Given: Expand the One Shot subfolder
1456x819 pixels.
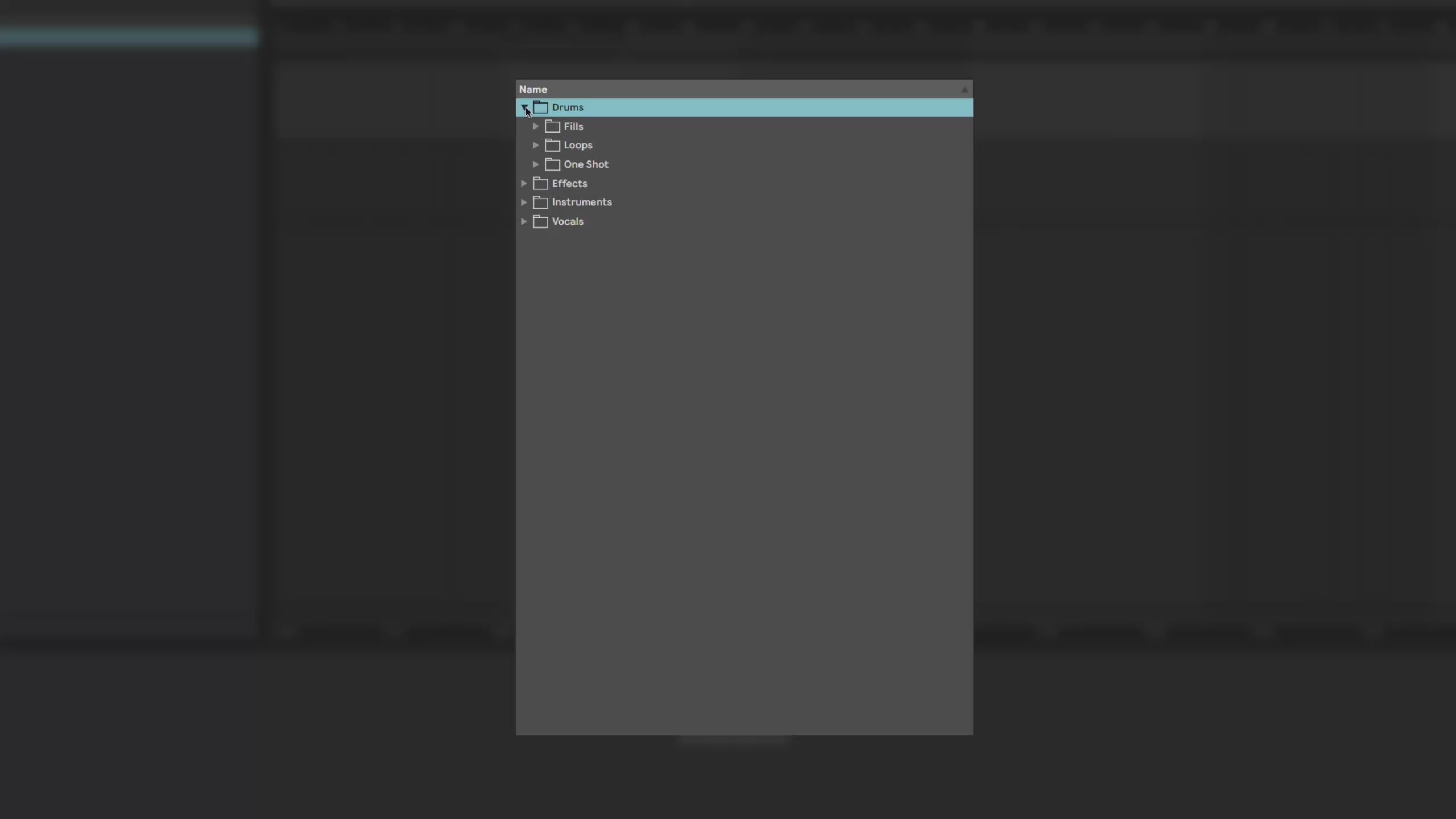Looking at the screenshot, I should coord(536,164).
